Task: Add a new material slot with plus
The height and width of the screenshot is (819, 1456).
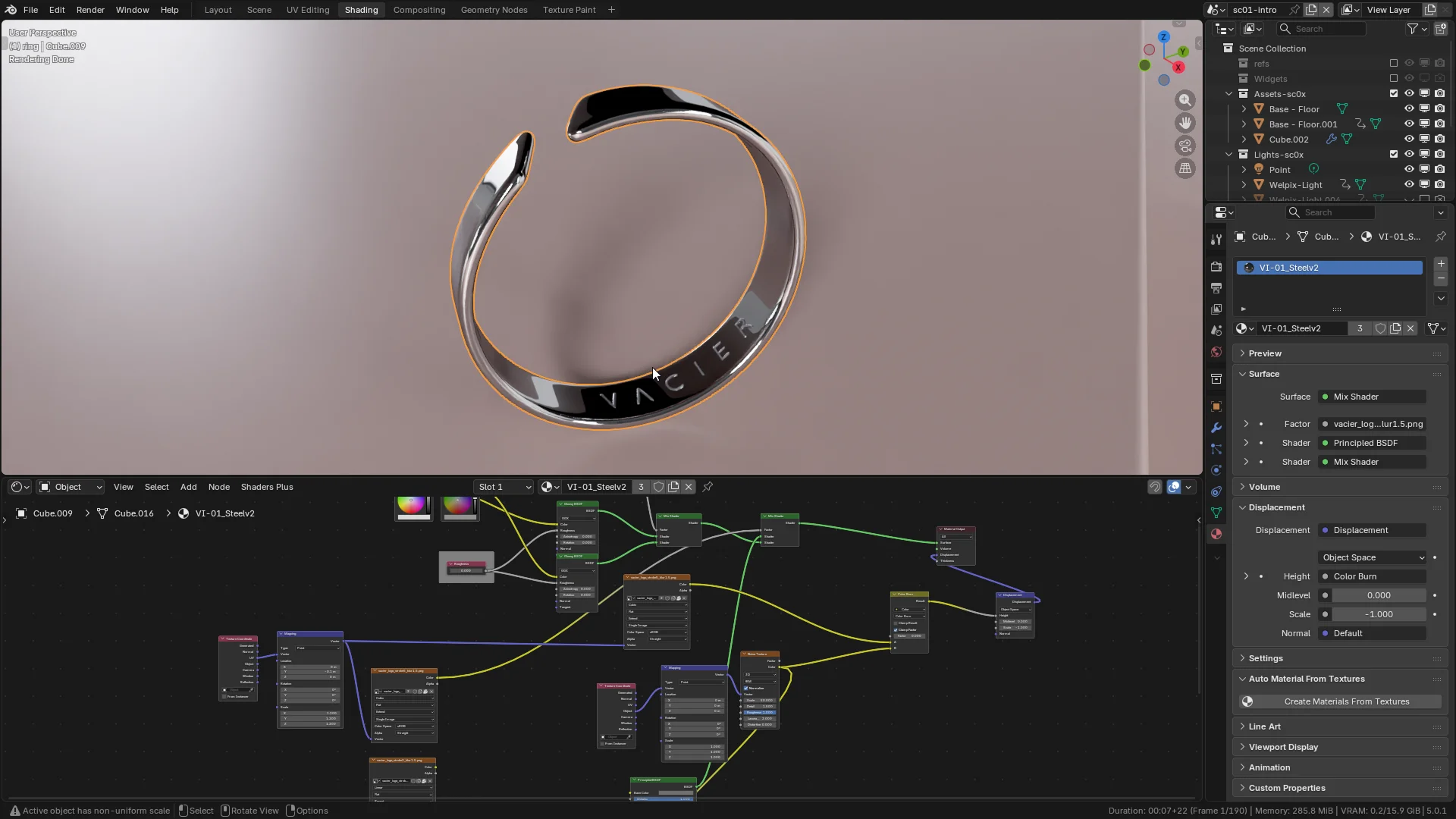Action: coord(1441,264)
